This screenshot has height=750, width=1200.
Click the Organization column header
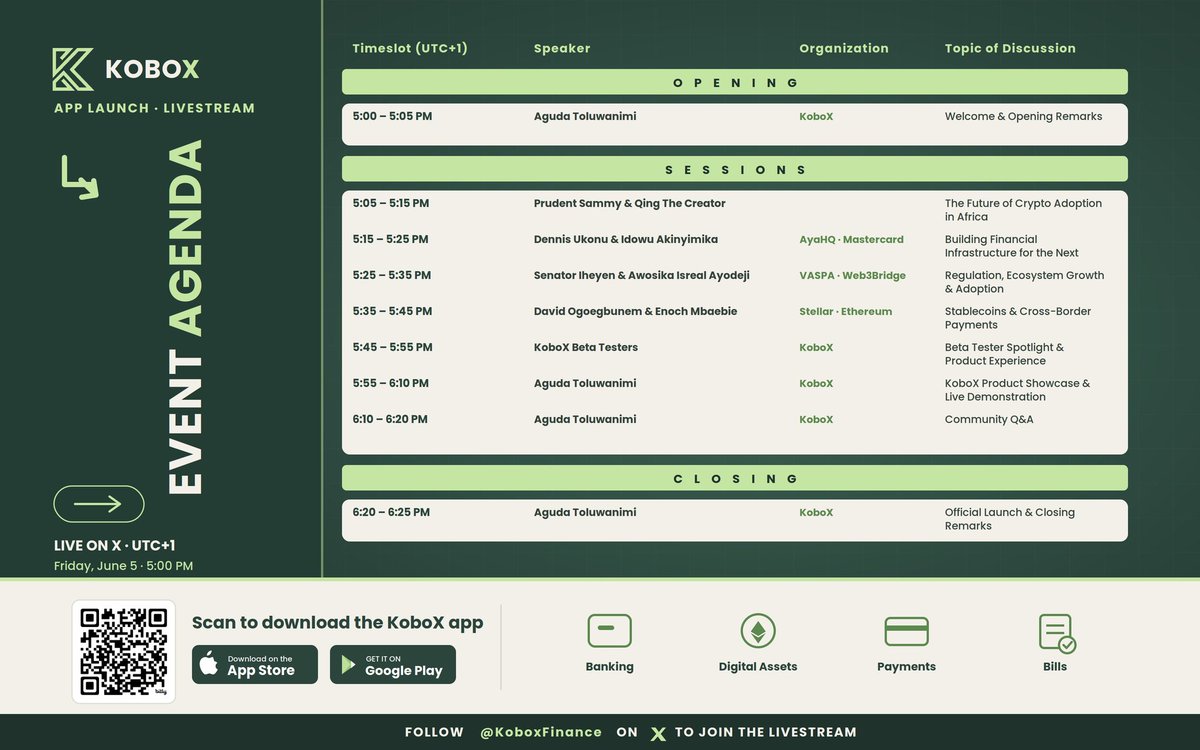click(844, 48)
